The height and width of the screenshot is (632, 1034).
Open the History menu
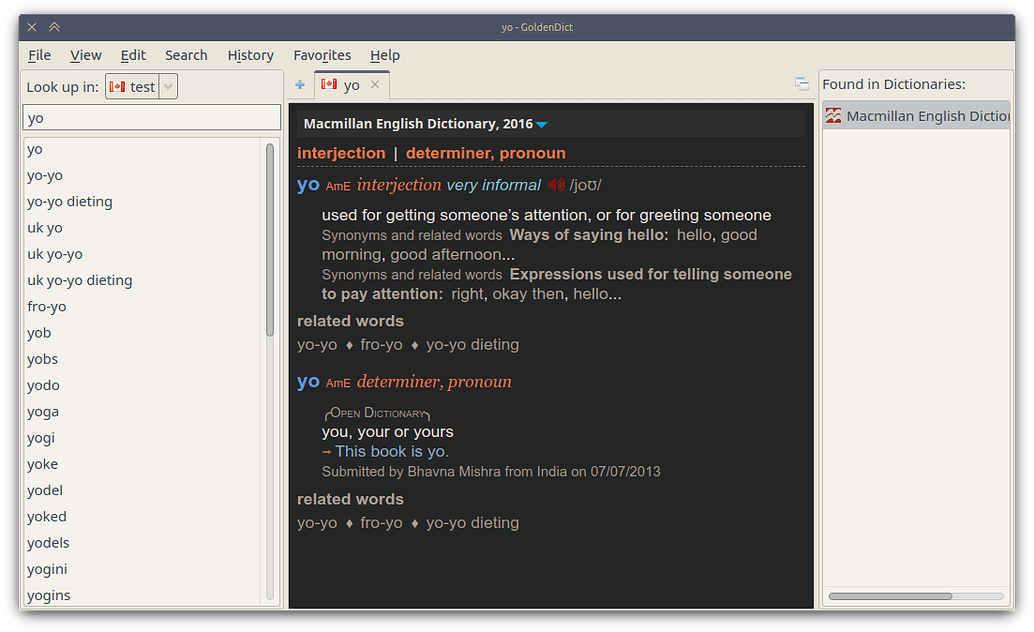click(250, 55)
